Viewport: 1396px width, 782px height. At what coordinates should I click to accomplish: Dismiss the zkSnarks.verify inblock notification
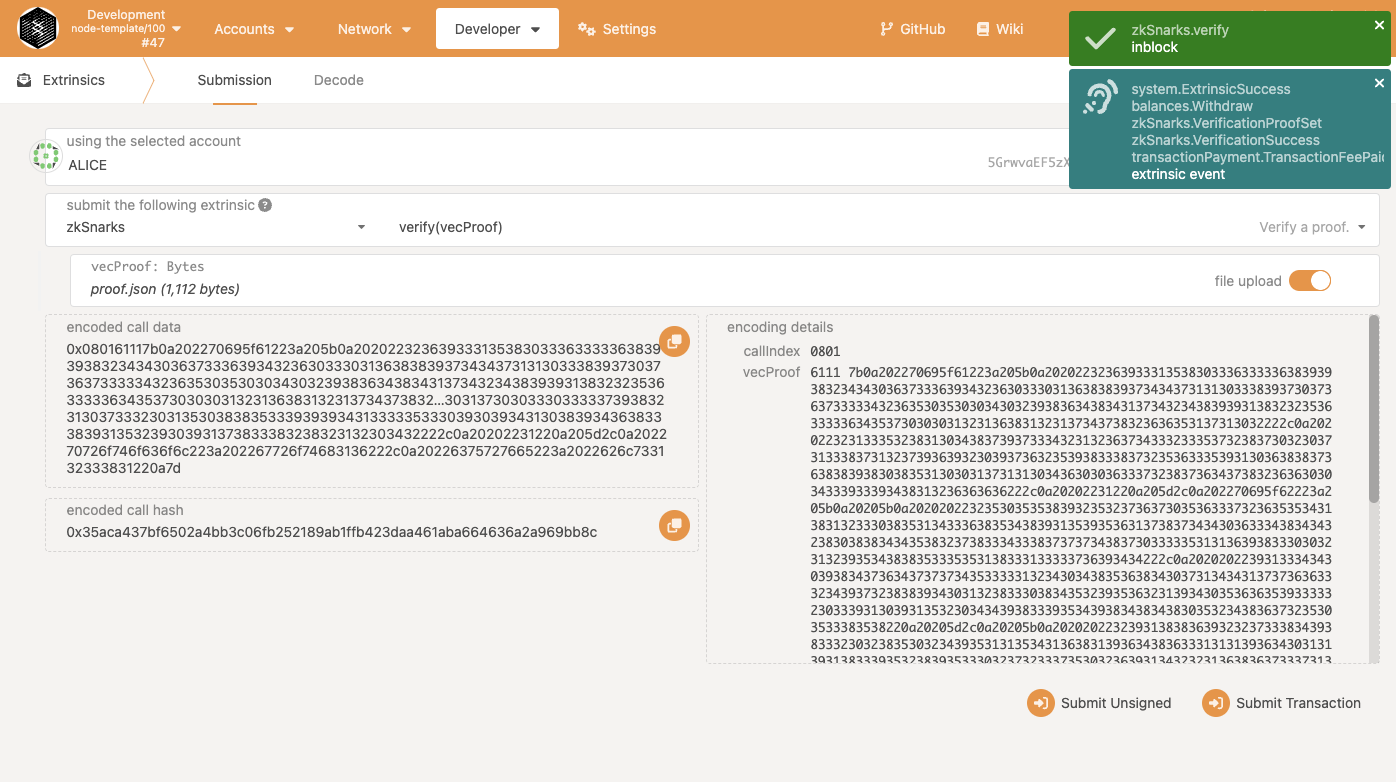pos(1379,26)
